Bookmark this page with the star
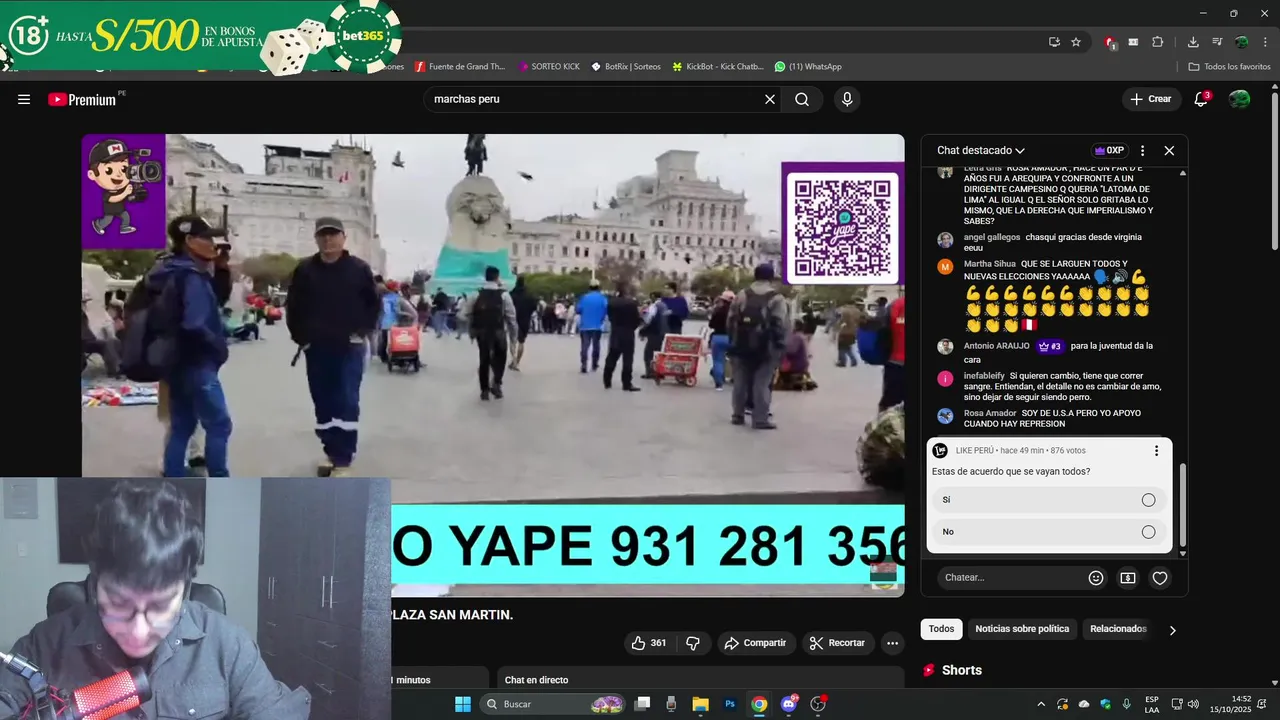Viewport: 1280px width, 720px height. click(1076, 42)
